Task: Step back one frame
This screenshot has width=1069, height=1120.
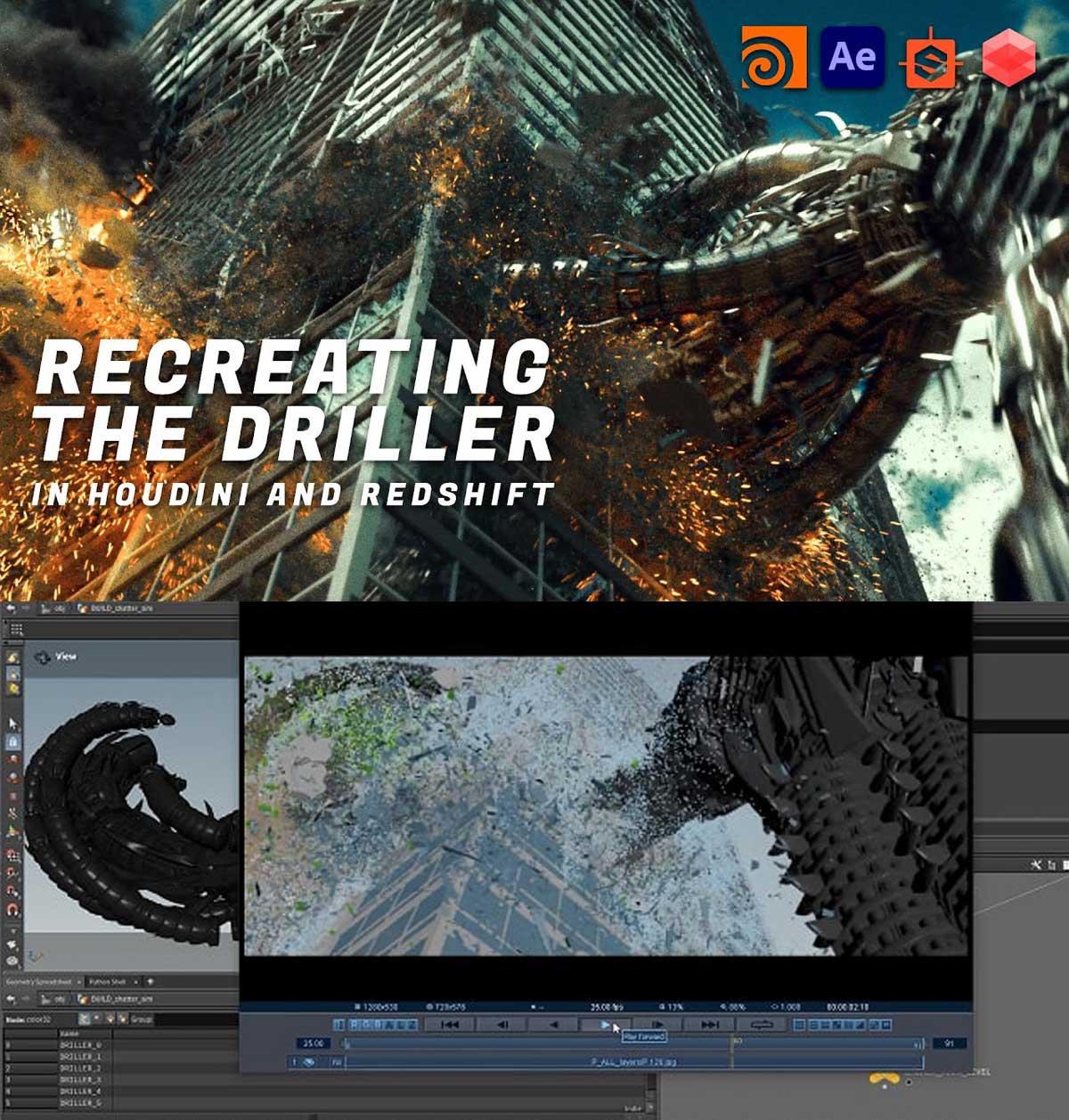Action: click(502, 1025)
